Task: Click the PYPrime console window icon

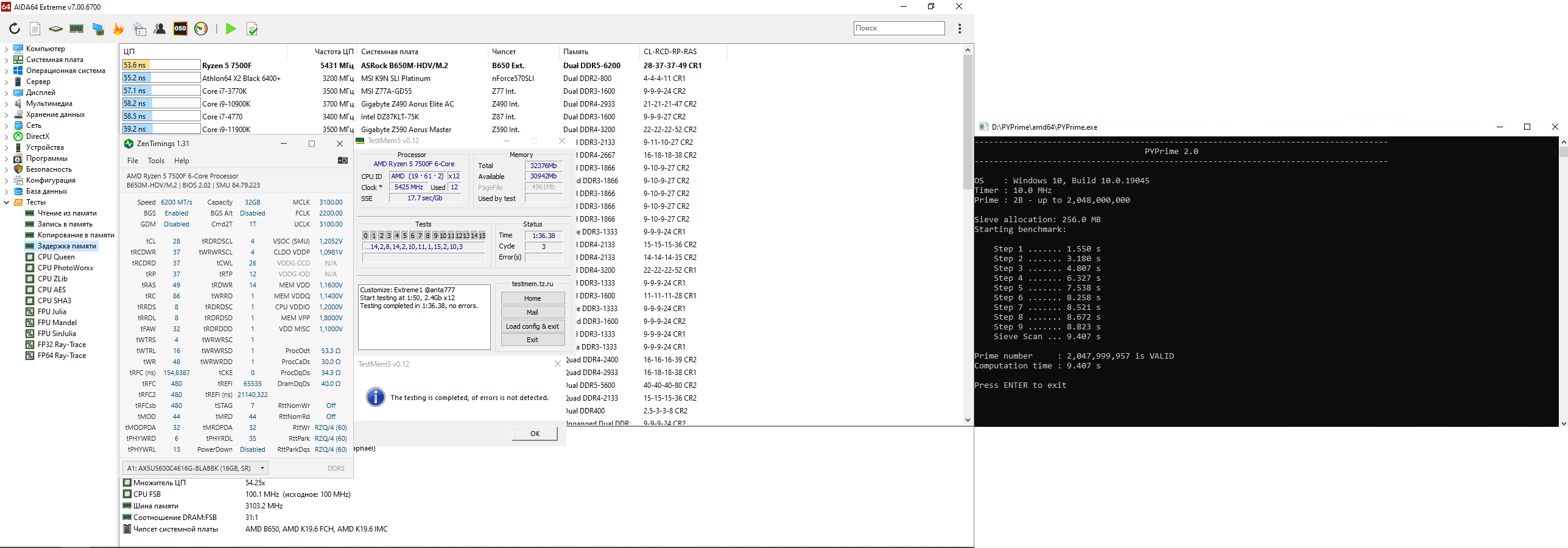Action: pyautogui.click(x=983, y=127)
